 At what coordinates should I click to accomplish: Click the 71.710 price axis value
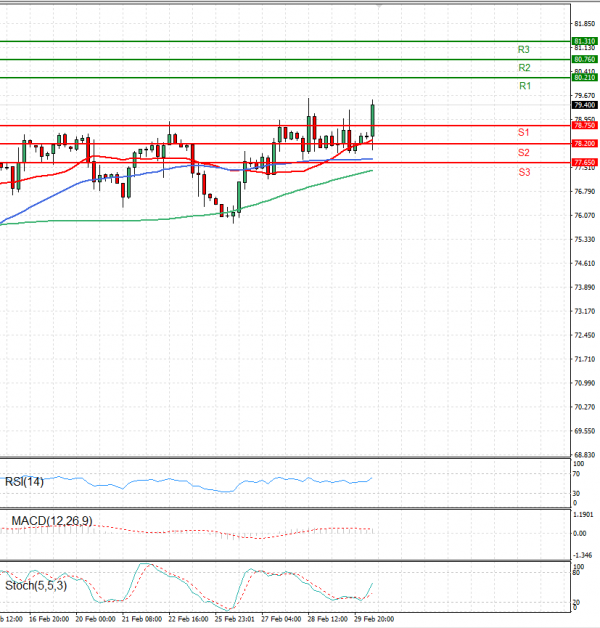click(584, 359)
